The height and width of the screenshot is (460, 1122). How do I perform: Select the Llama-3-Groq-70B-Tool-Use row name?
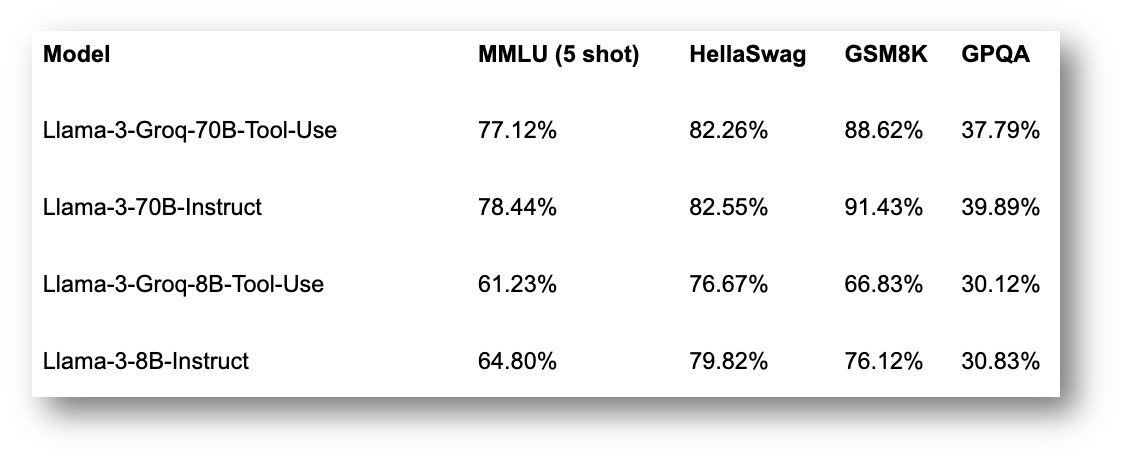[190, 131]
